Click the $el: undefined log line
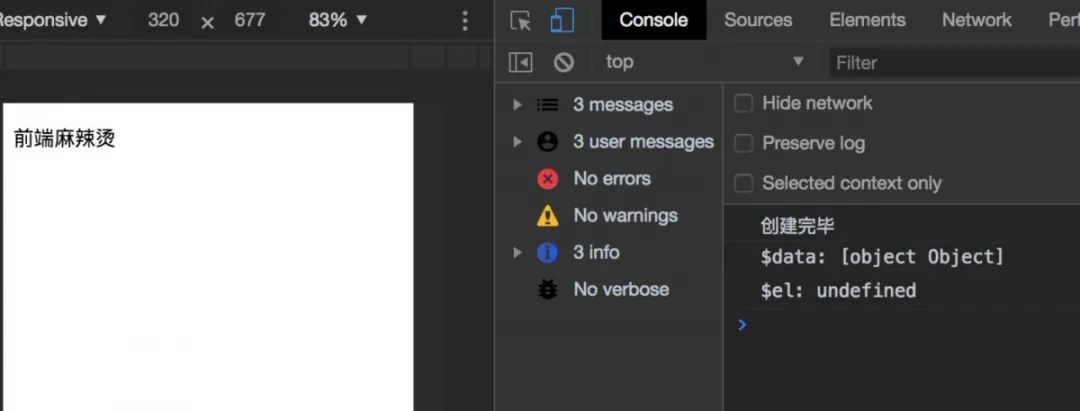The height and width of the screenshot is (411, 1080). coord(838,291)
